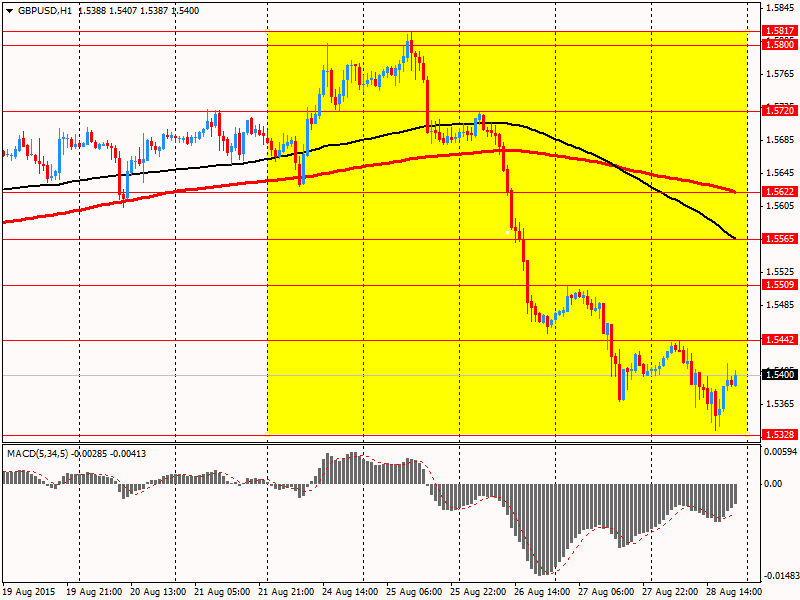Select the 1.5442 red price label
Screen dimensions: 800x600
779,340
